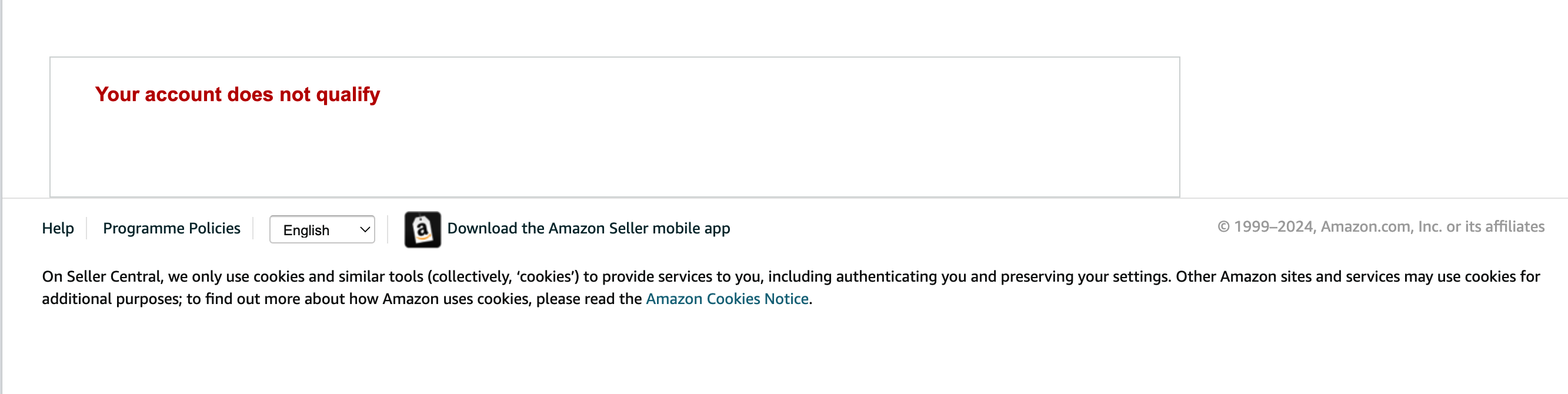1568x394 pixels.
Task: Click the On Seller Central cookie paragraph
Action: point(790,288)
